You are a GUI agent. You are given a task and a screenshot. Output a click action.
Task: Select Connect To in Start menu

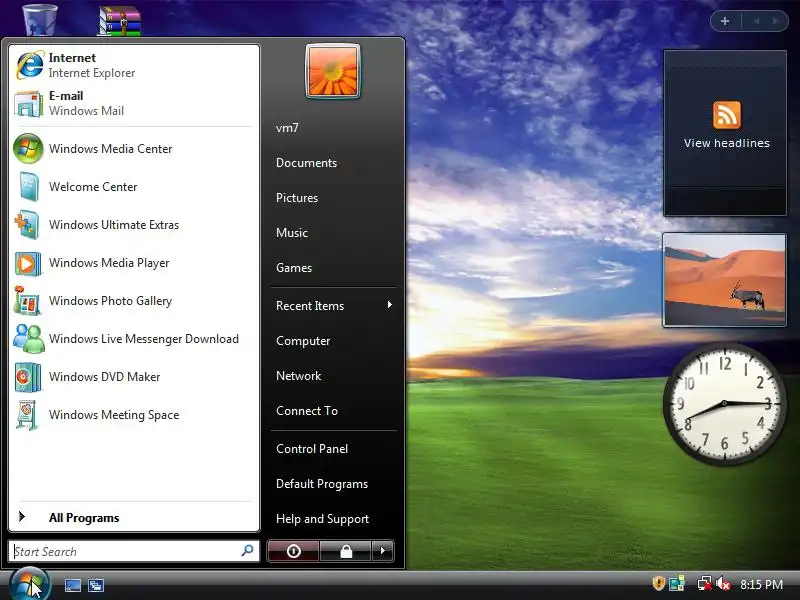(x=307, y=411)
